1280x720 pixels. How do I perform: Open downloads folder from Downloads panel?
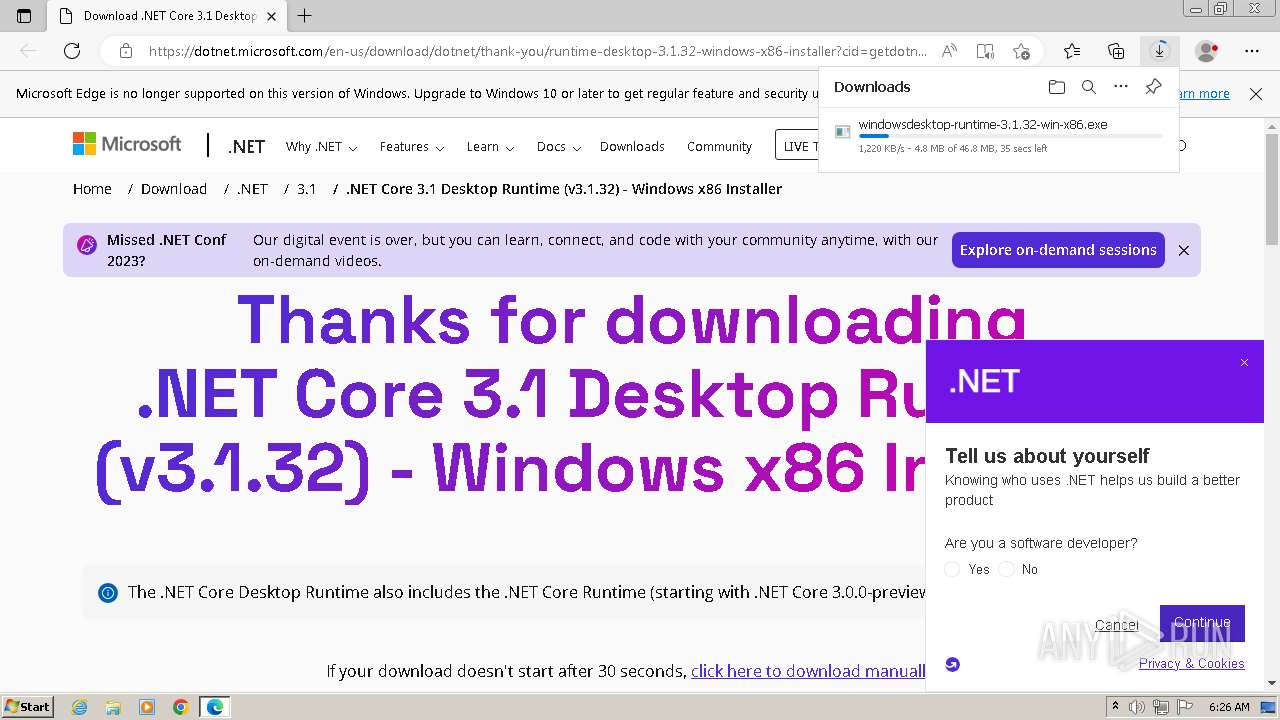pyautogui.click(x=1057, y=87)
